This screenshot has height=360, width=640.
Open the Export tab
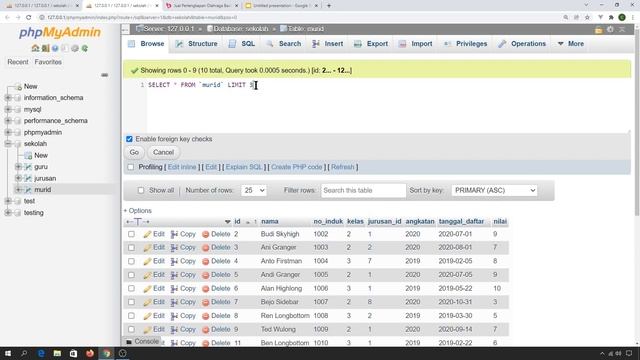pos(371,44)
